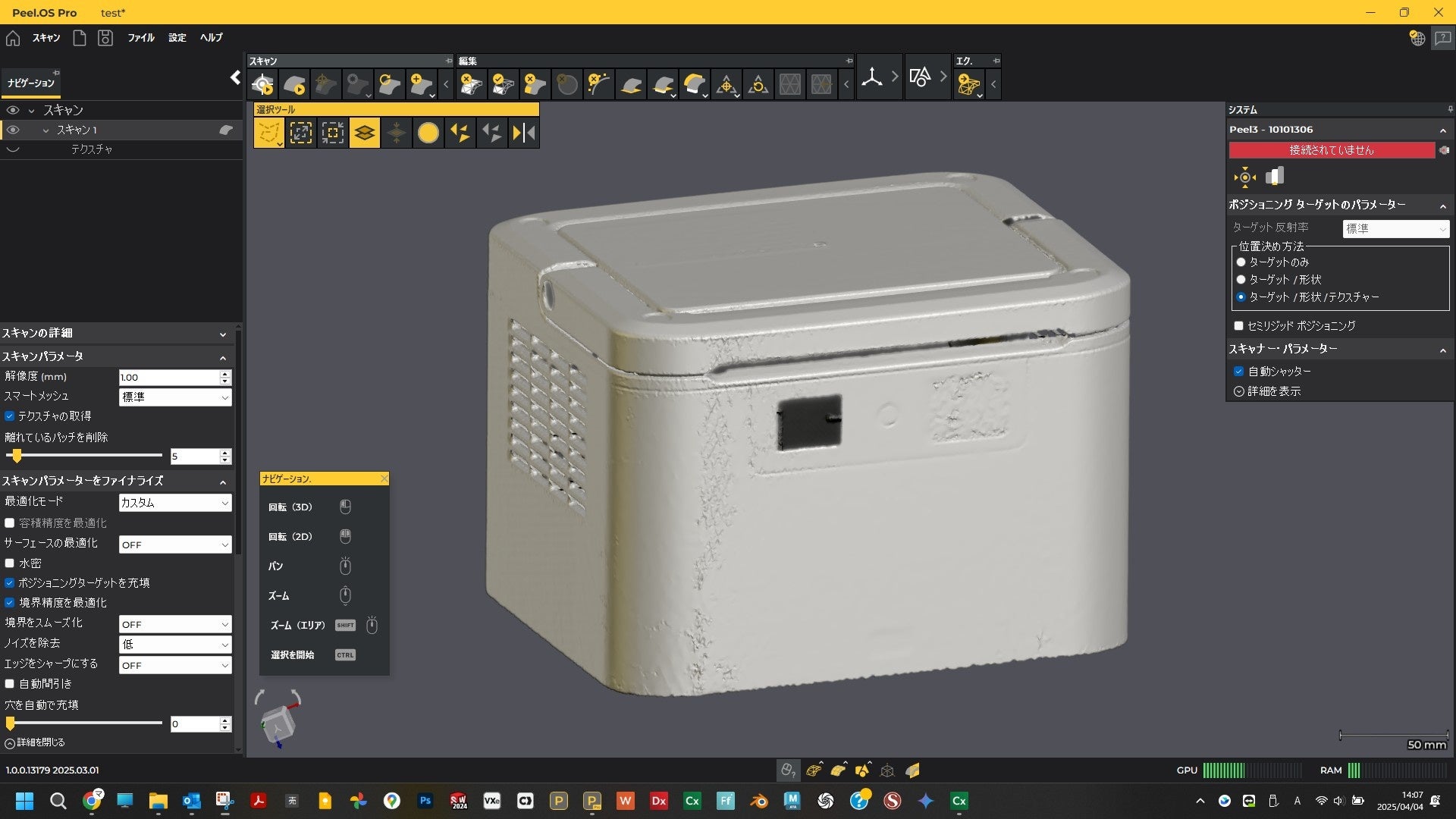Uncheck テクスチャの取得 checkbox

(10, 416)
